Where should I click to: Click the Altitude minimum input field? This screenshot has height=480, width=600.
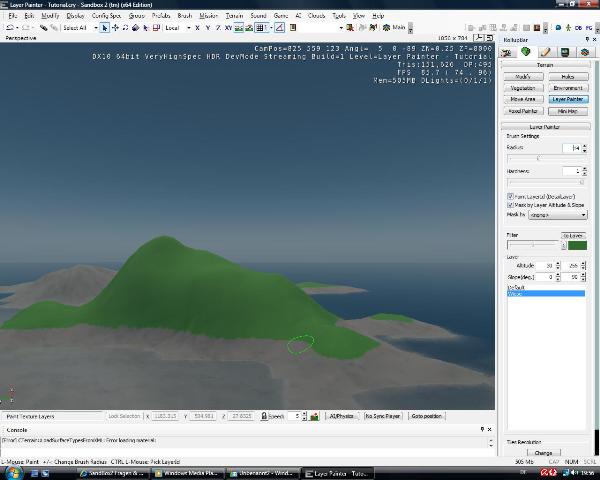pos(547,265)
